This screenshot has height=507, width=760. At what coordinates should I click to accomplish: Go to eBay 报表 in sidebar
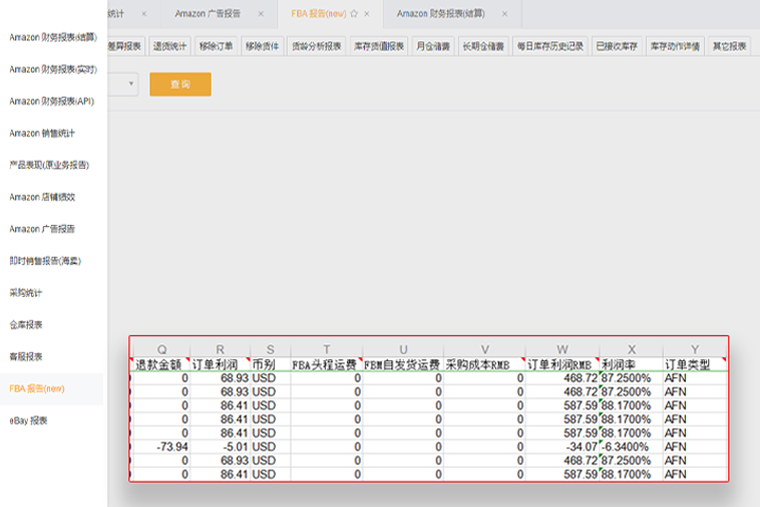28,421
